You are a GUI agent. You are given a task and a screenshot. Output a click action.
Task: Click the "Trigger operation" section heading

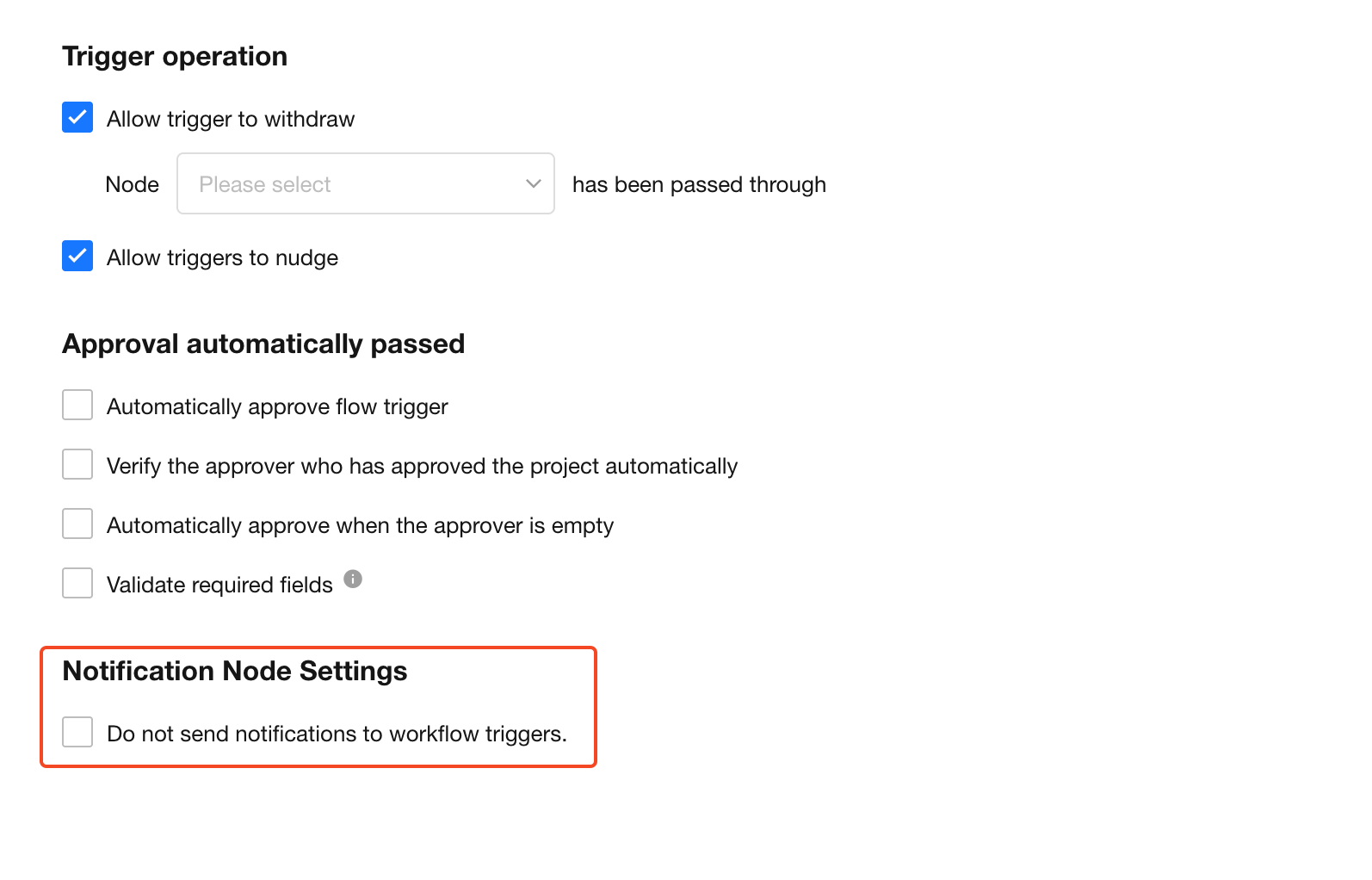coord(175,56)
